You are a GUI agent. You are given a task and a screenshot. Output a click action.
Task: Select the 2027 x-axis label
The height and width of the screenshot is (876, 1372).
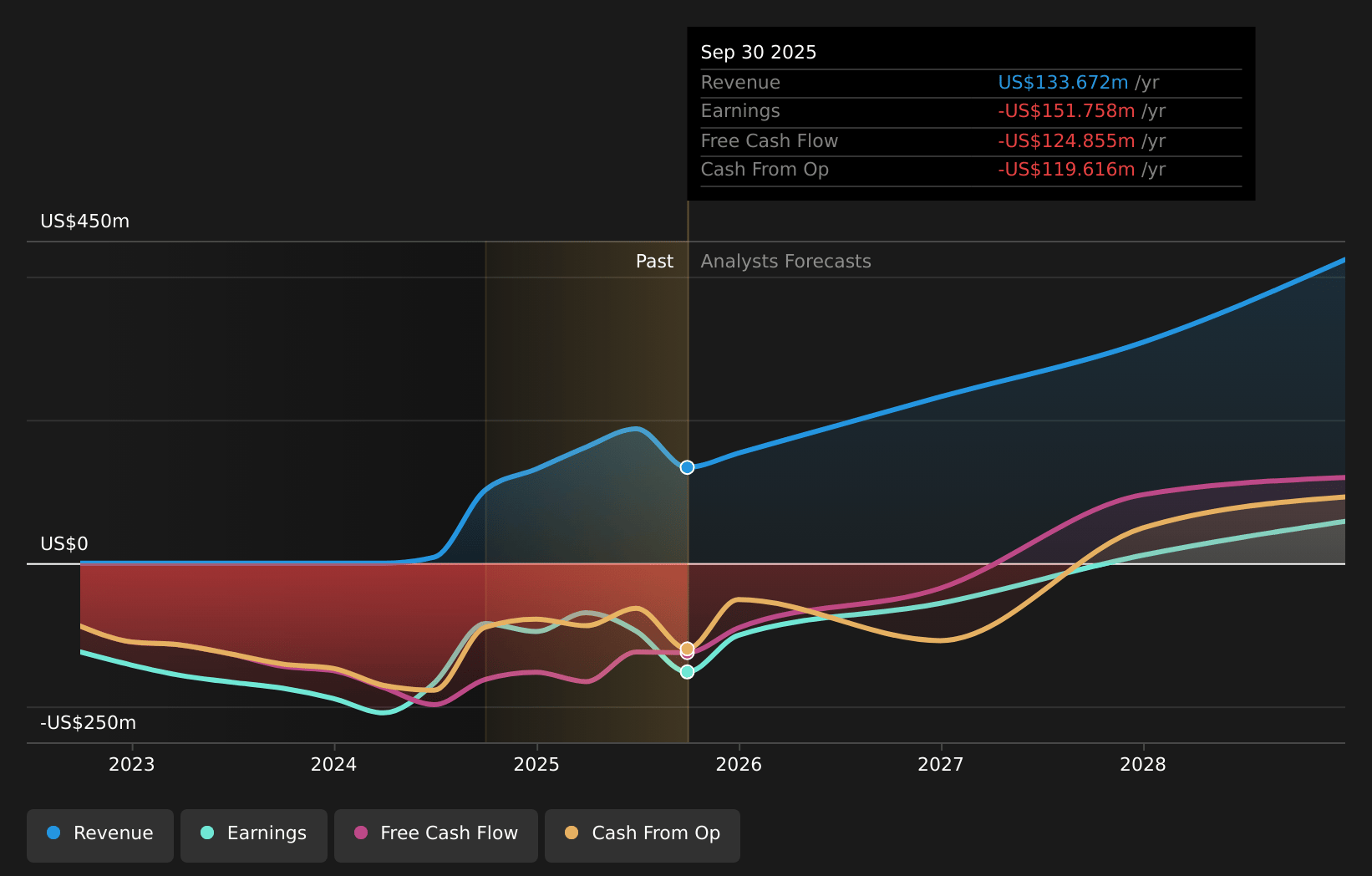941,765
